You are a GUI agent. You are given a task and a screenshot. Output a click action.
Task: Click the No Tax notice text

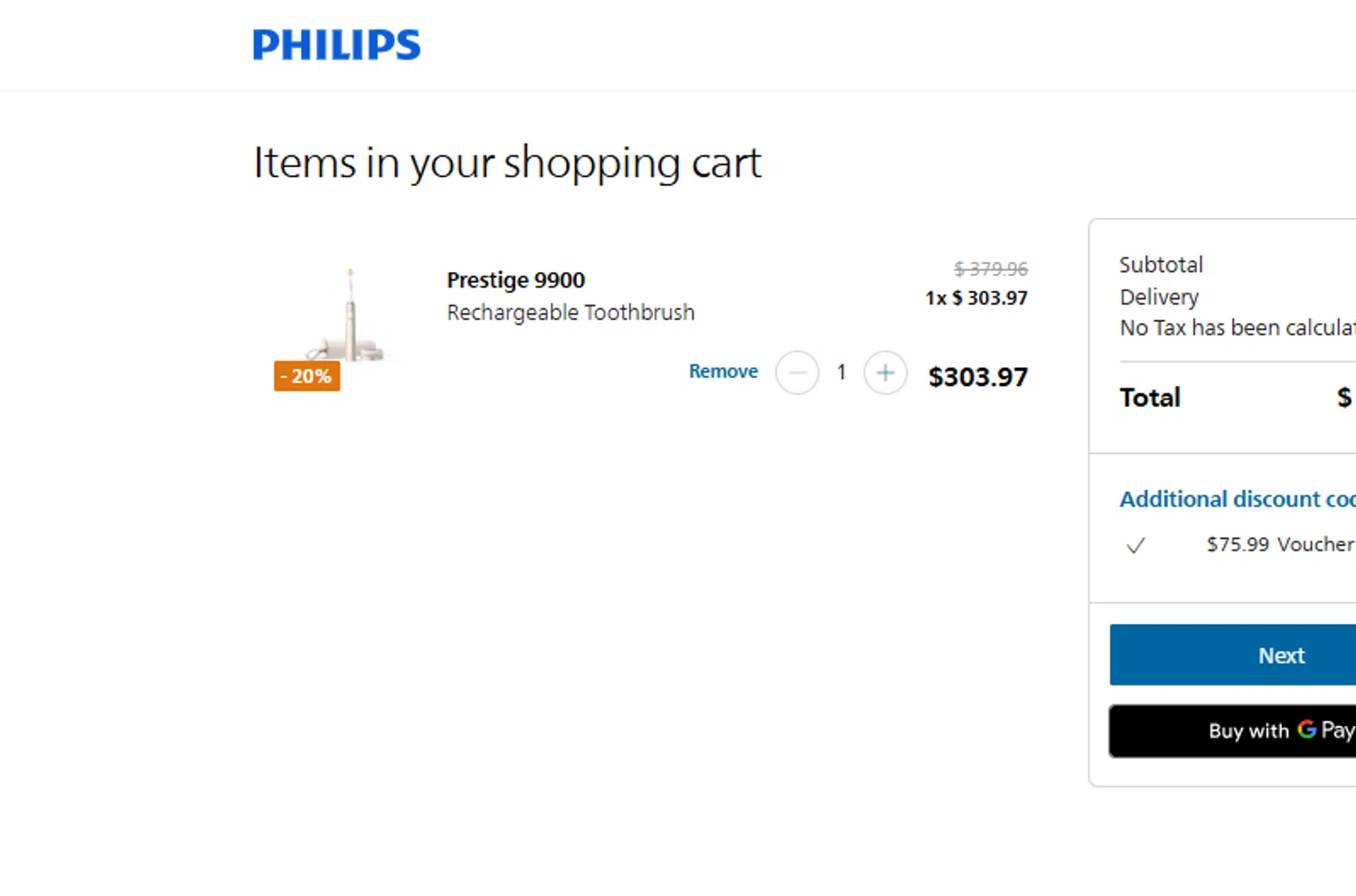pyautogui.click(x=1237, y=328)
